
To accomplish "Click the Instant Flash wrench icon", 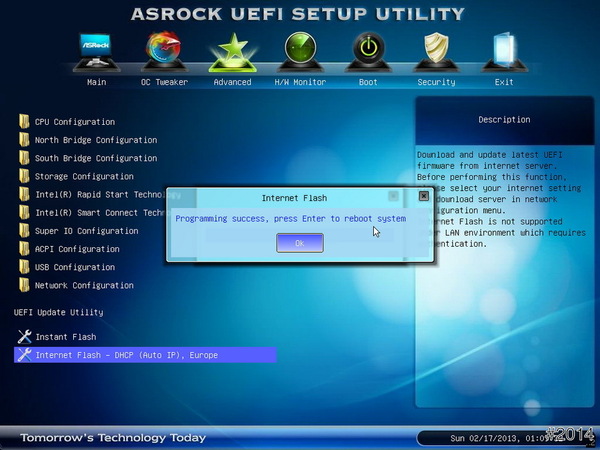I will [24, 337].
